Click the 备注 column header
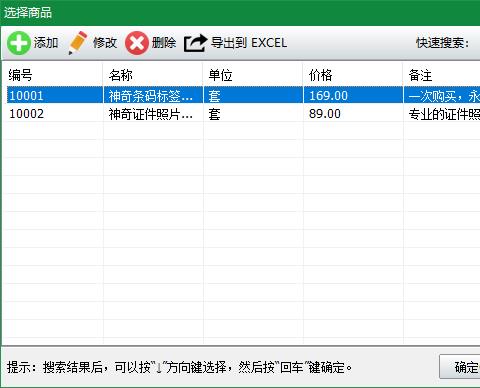 (442, 75)
